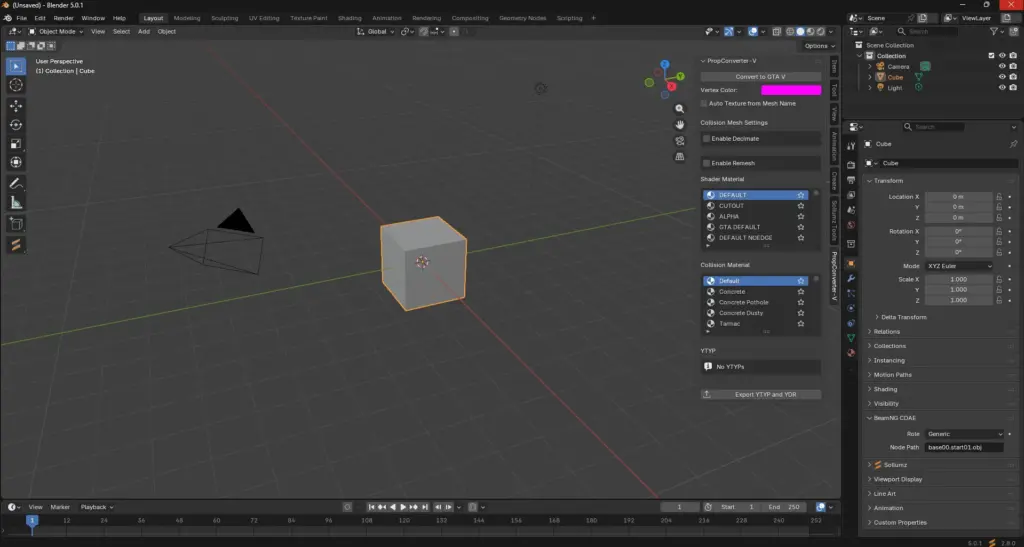
Task: Edit the Node Path field
Action: [x=964, y=448]
